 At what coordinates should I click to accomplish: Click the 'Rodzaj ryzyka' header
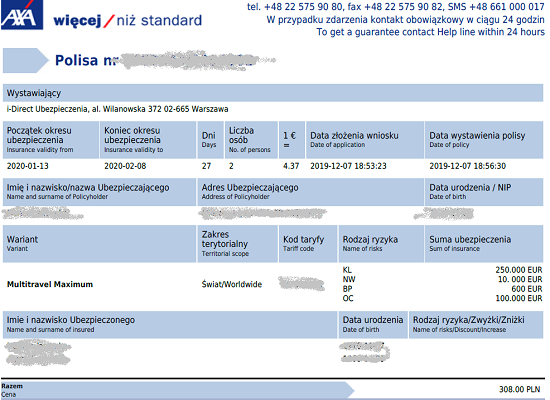coord(381,244)
